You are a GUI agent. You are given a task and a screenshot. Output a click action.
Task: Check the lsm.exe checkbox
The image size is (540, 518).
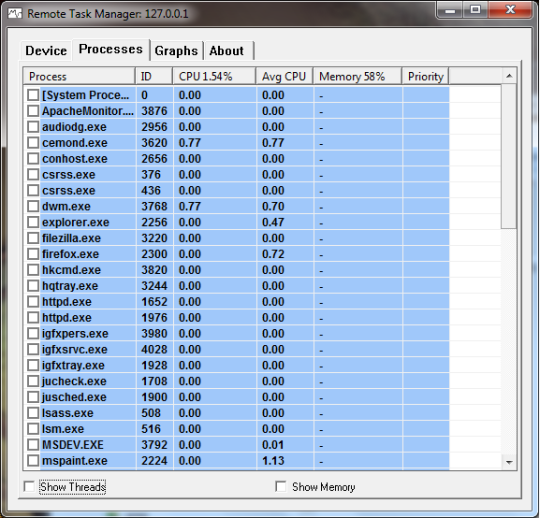pyautogui.click(x=33, y=429)
